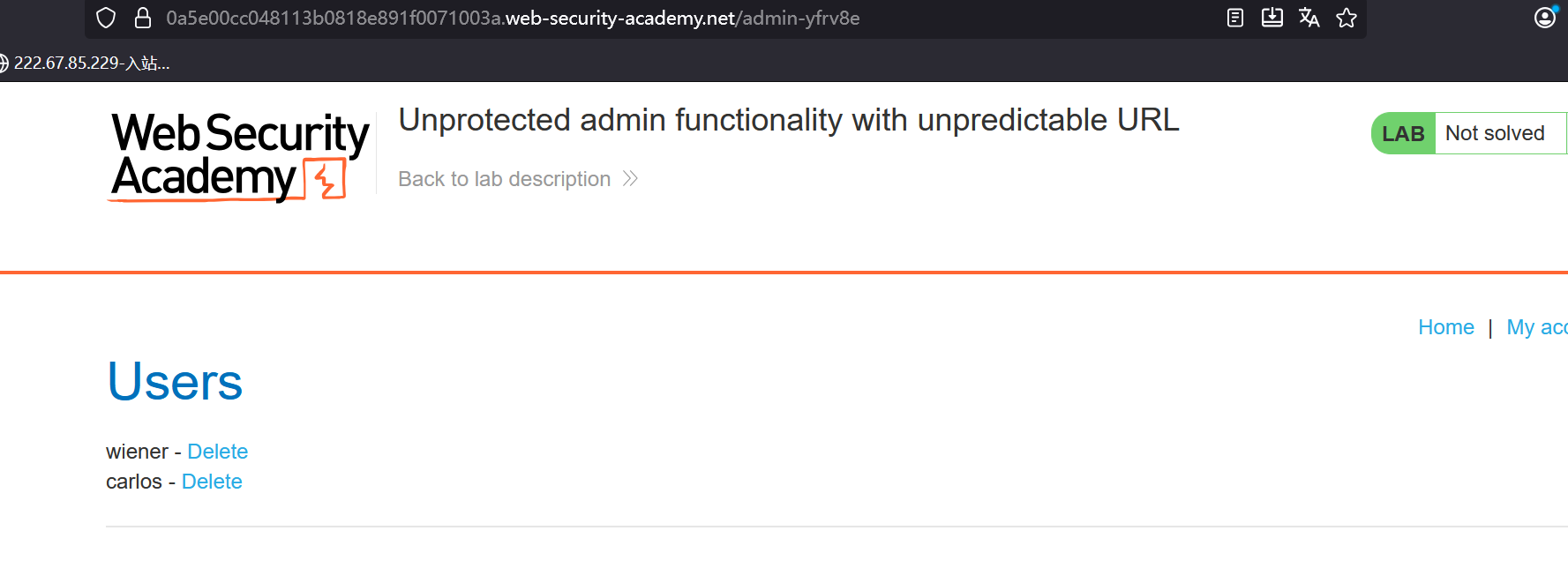
Task: Click the Back to lab description link
Action: (x=504, y=179)
